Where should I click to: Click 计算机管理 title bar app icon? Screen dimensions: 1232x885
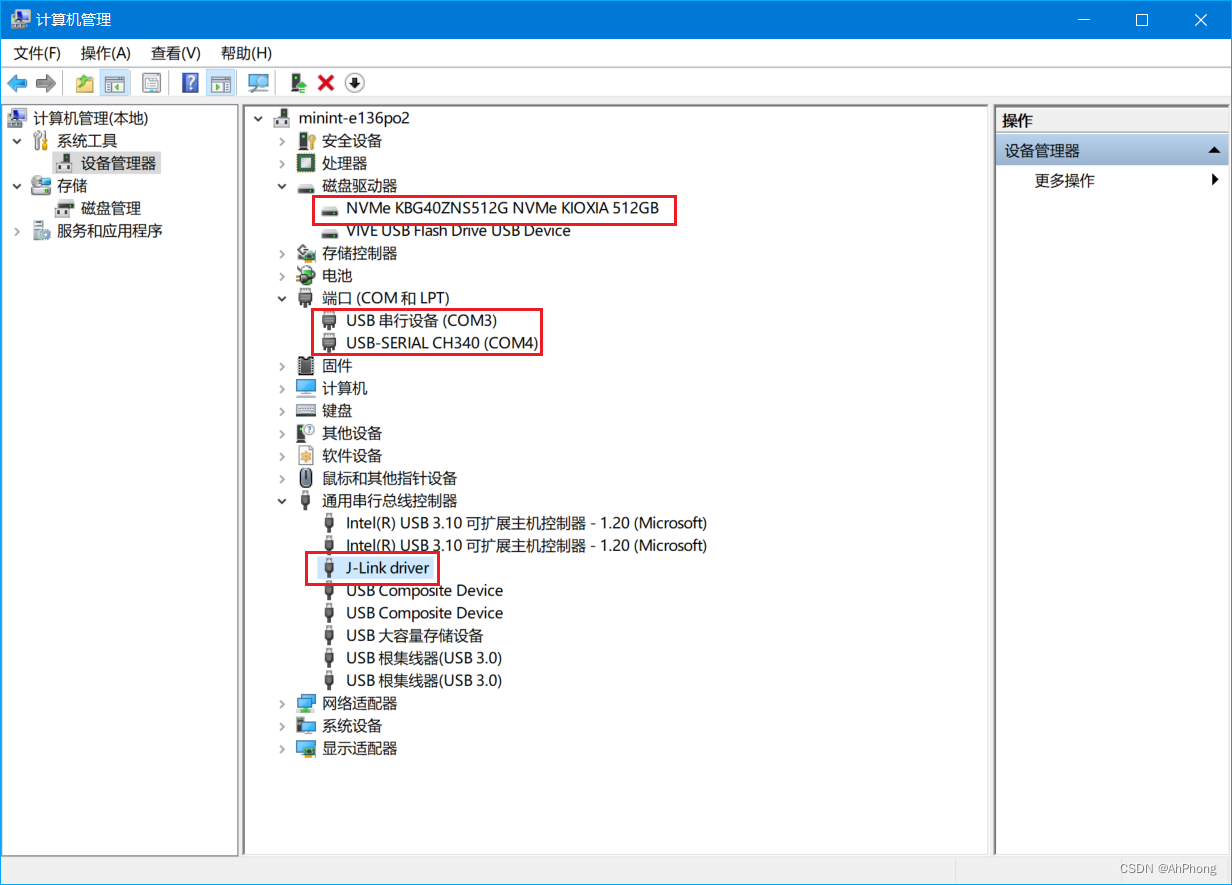(20, 19)
